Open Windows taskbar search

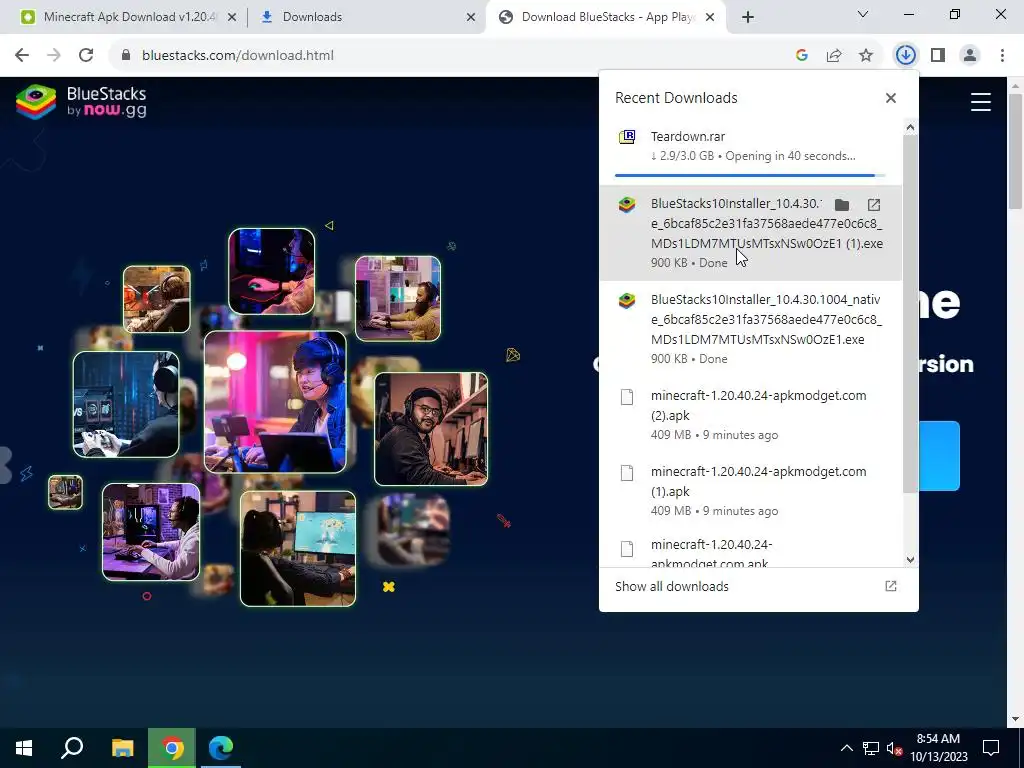(x=72, y=748)
